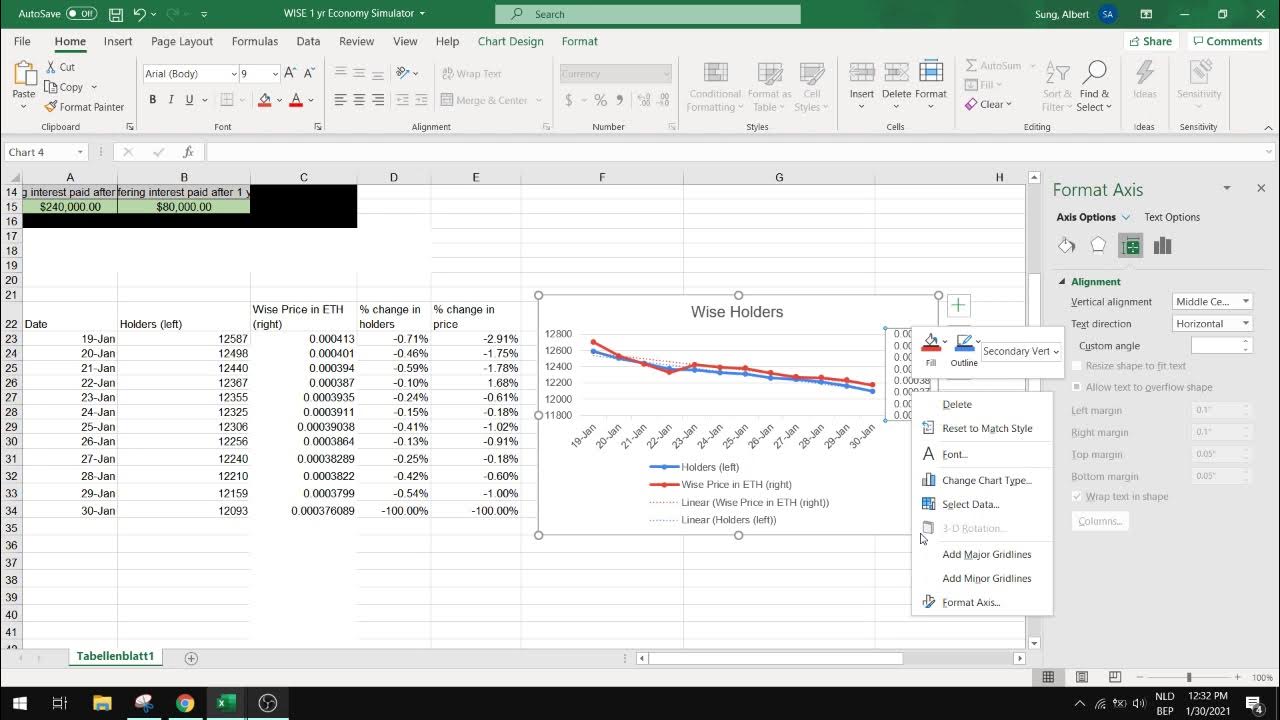Click the Chart Elements plus button
This screenshot has height=720, width=1280.
[958, 306]
